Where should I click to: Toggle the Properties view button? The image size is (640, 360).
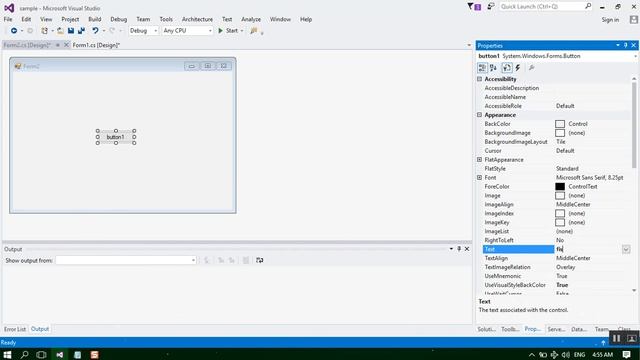(x=507, y=68)
